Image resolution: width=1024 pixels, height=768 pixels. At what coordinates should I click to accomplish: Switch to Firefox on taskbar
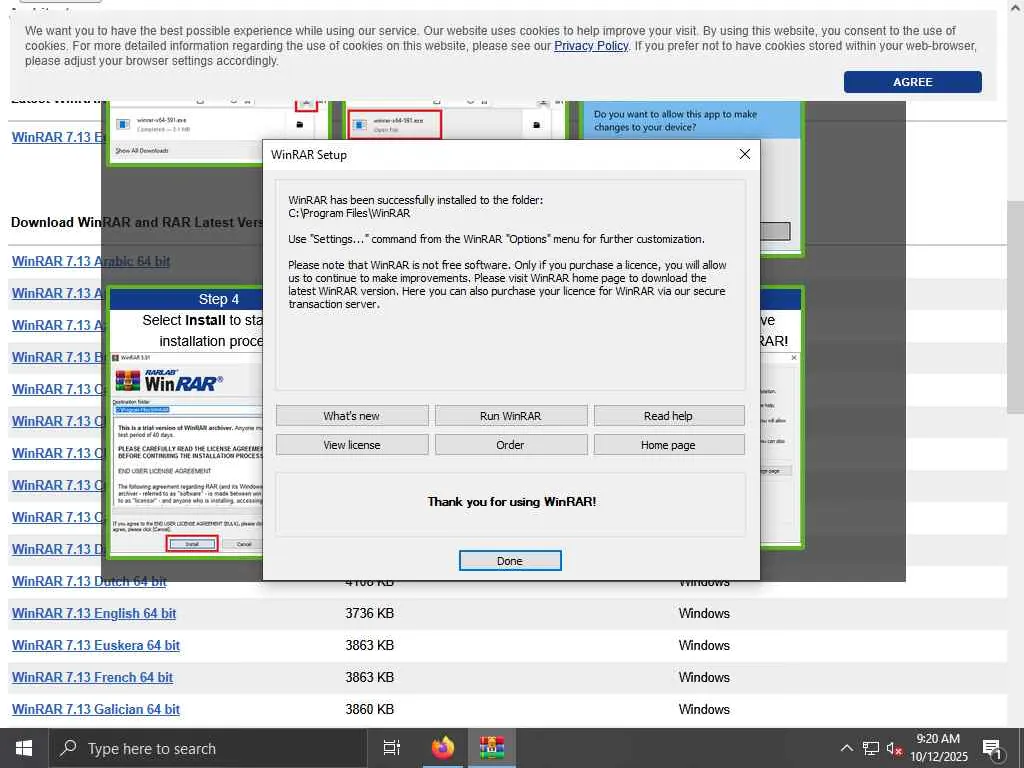(x=443, y=748)
